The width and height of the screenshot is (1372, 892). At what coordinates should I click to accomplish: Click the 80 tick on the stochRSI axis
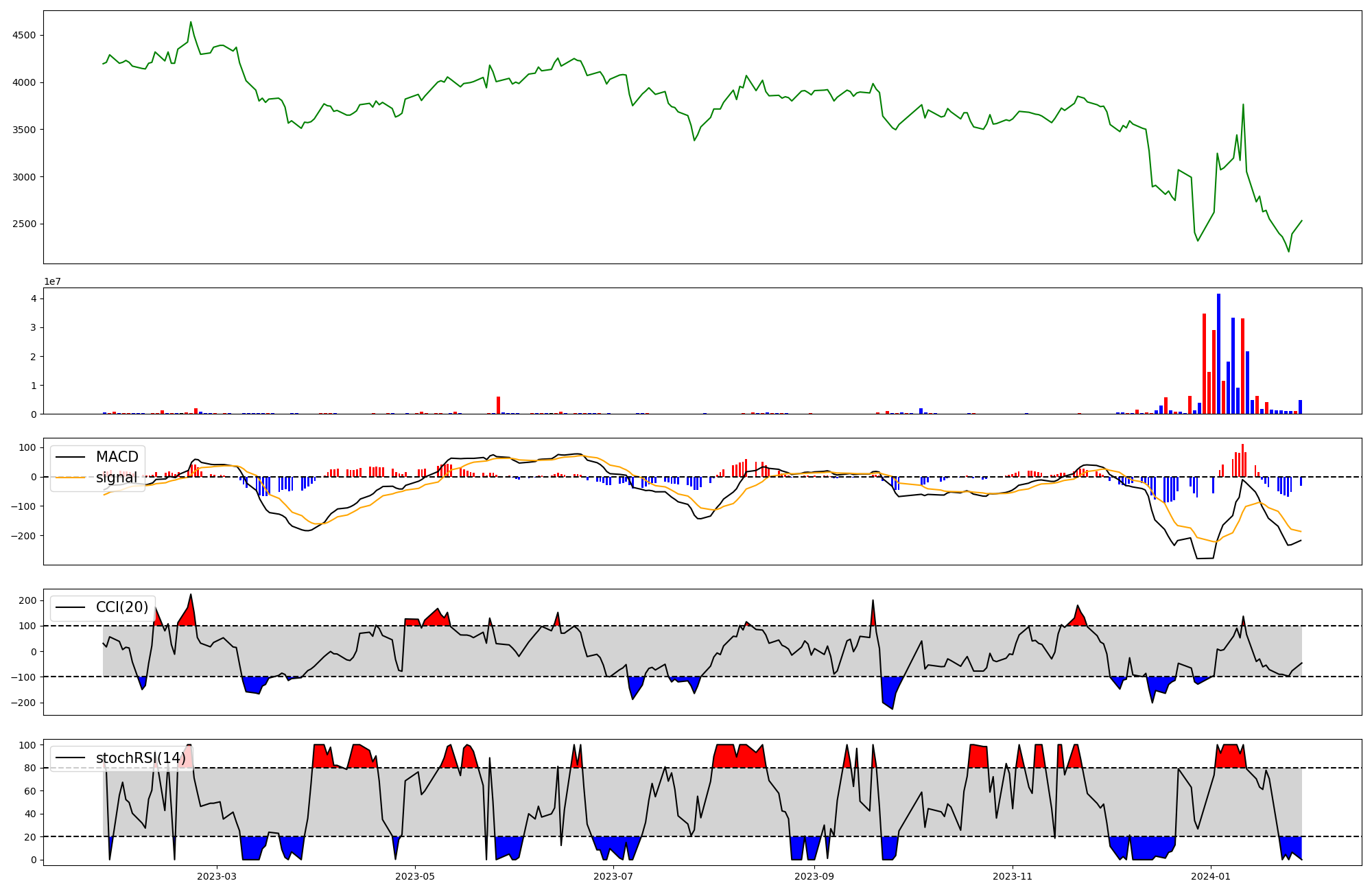pos(30,768)
